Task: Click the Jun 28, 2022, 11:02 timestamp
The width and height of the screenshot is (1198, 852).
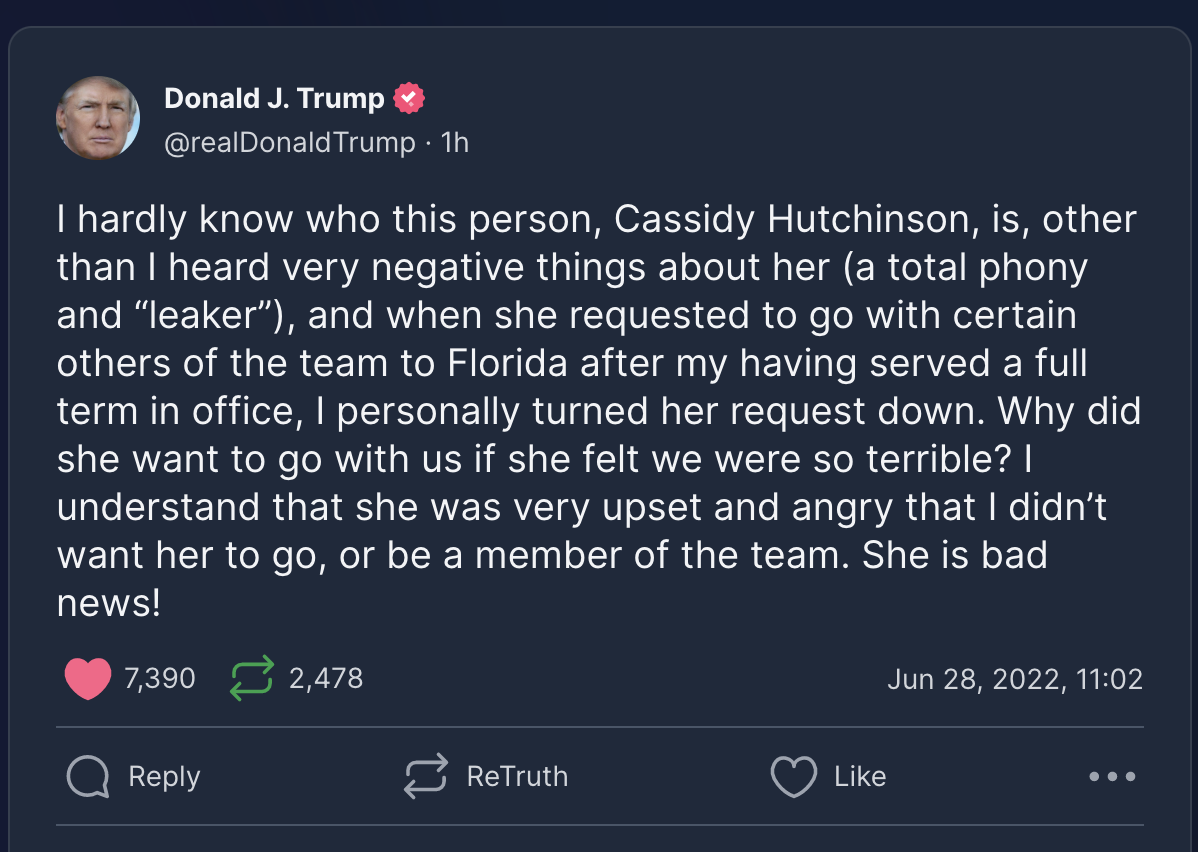Action: tap(1015, 679)
